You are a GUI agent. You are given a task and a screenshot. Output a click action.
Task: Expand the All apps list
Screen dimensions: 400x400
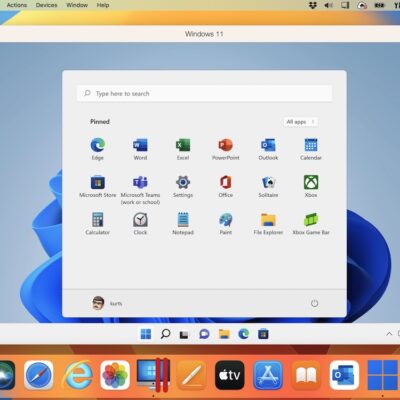coord(300,122)
